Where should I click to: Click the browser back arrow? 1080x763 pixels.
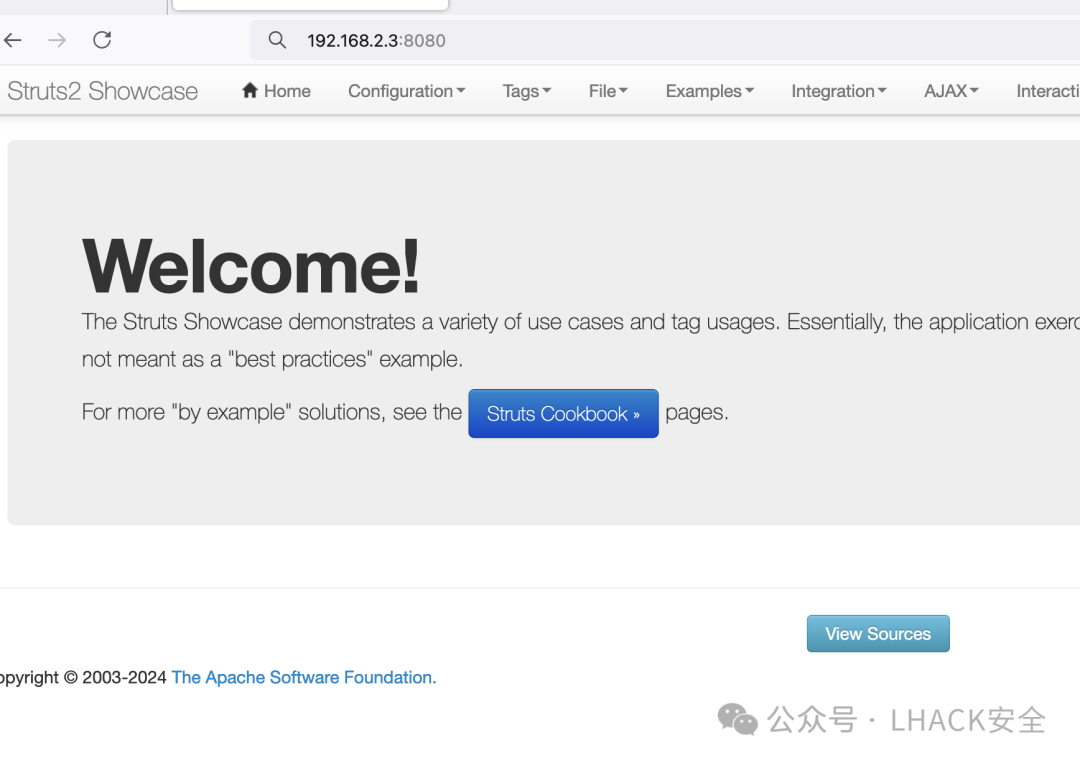(12, 40)
